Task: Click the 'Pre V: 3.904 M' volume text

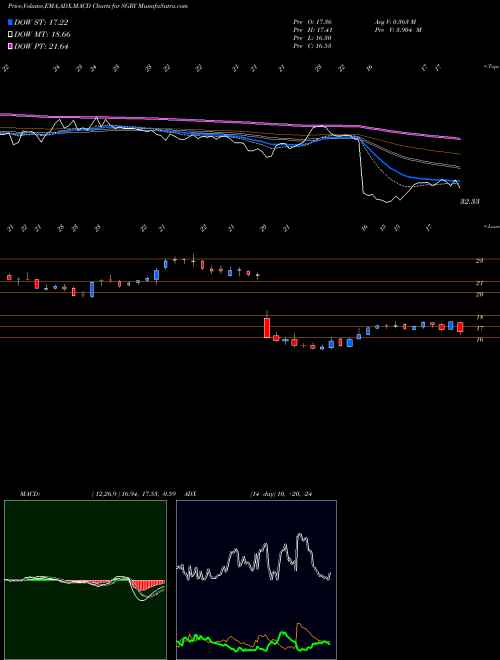Action: pyautogui.click(x=398, y=30)
